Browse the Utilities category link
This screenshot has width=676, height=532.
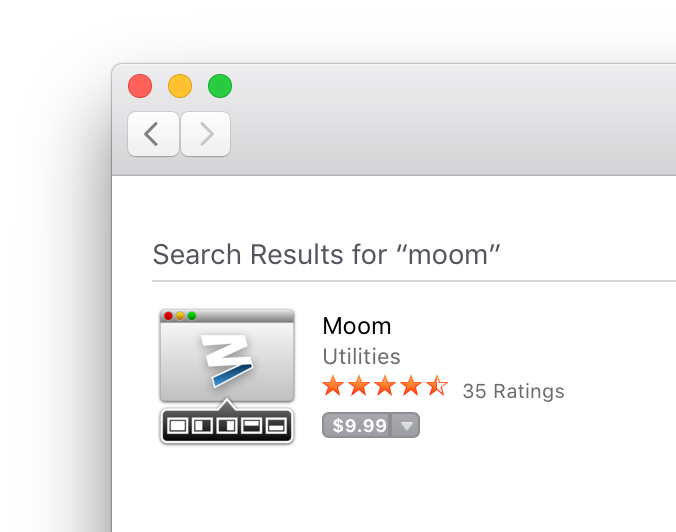tap(361, 356)
